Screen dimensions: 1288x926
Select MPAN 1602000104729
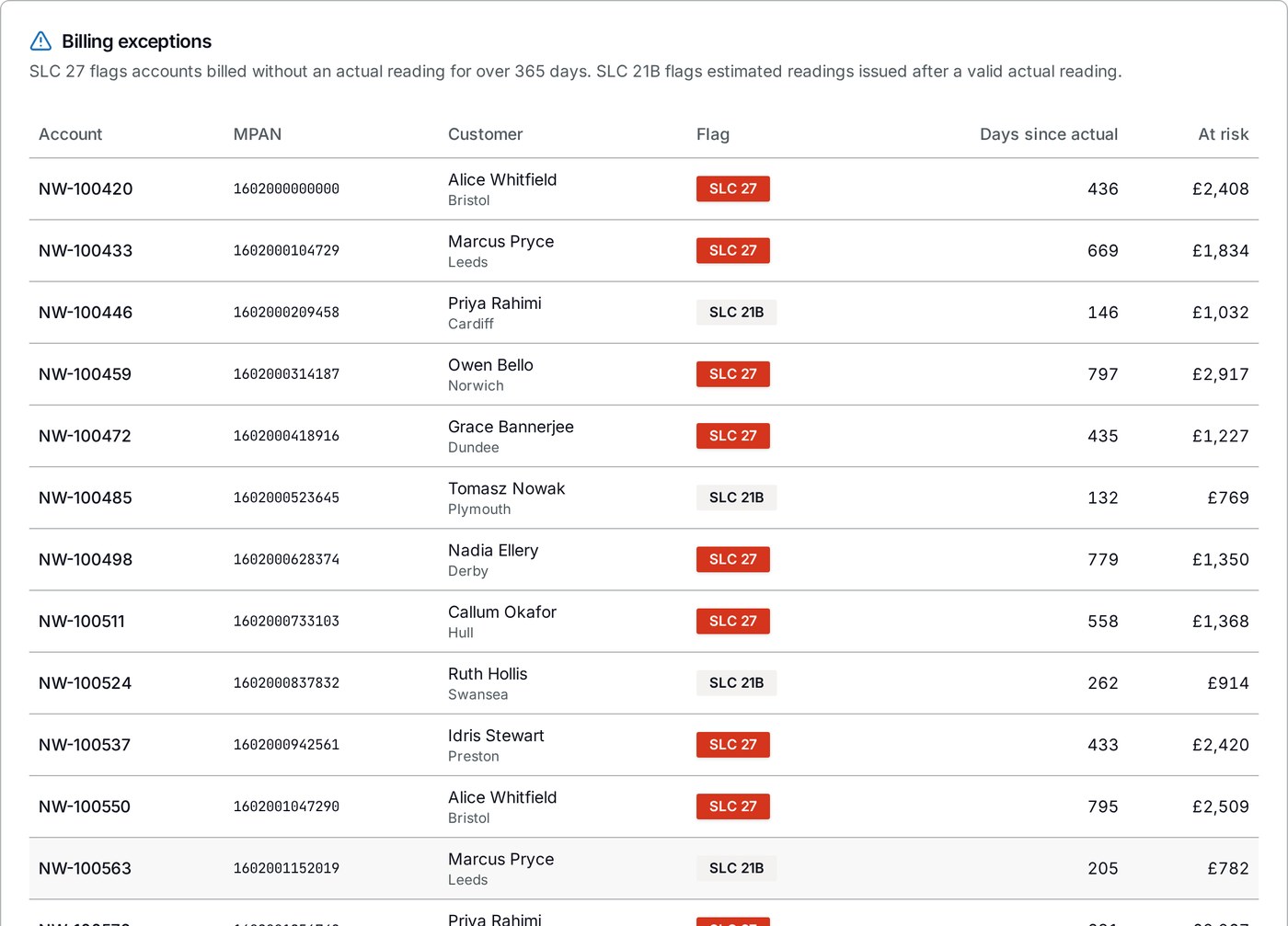pyautogui.click(x=286, y=250)
